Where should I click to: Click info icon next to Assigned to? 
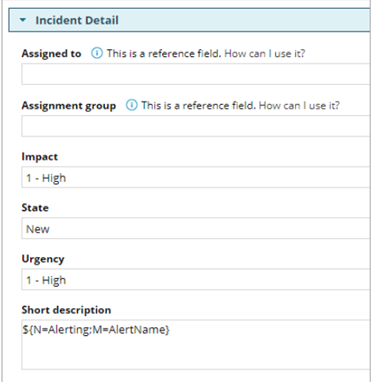[x=97, y=53]
